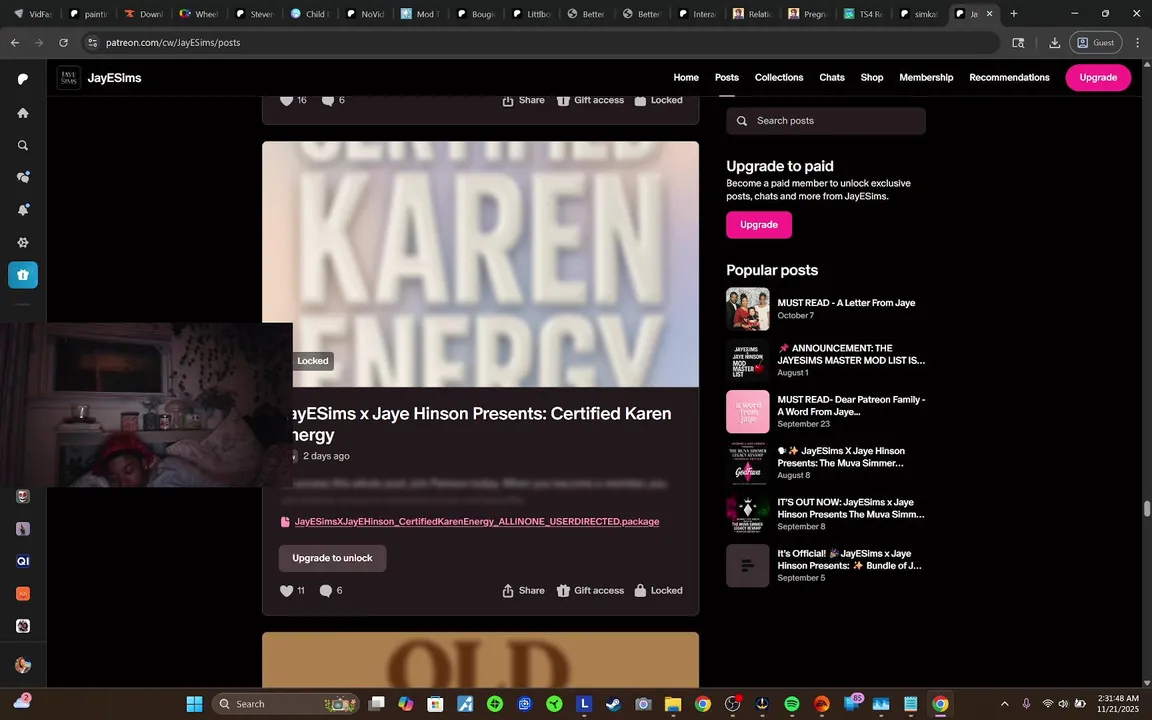Screen dimensions: 1152x720
Task: Open IT'S OUT NOW popular post from September 8
Action: 851,508
